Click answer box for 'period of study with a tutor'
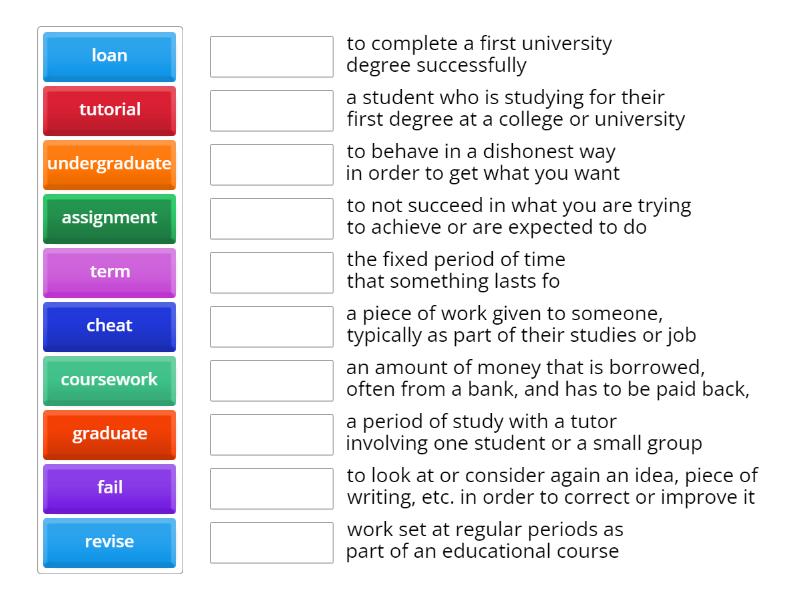800x600 pixels. pyautogui.click(x=272, y=435)
